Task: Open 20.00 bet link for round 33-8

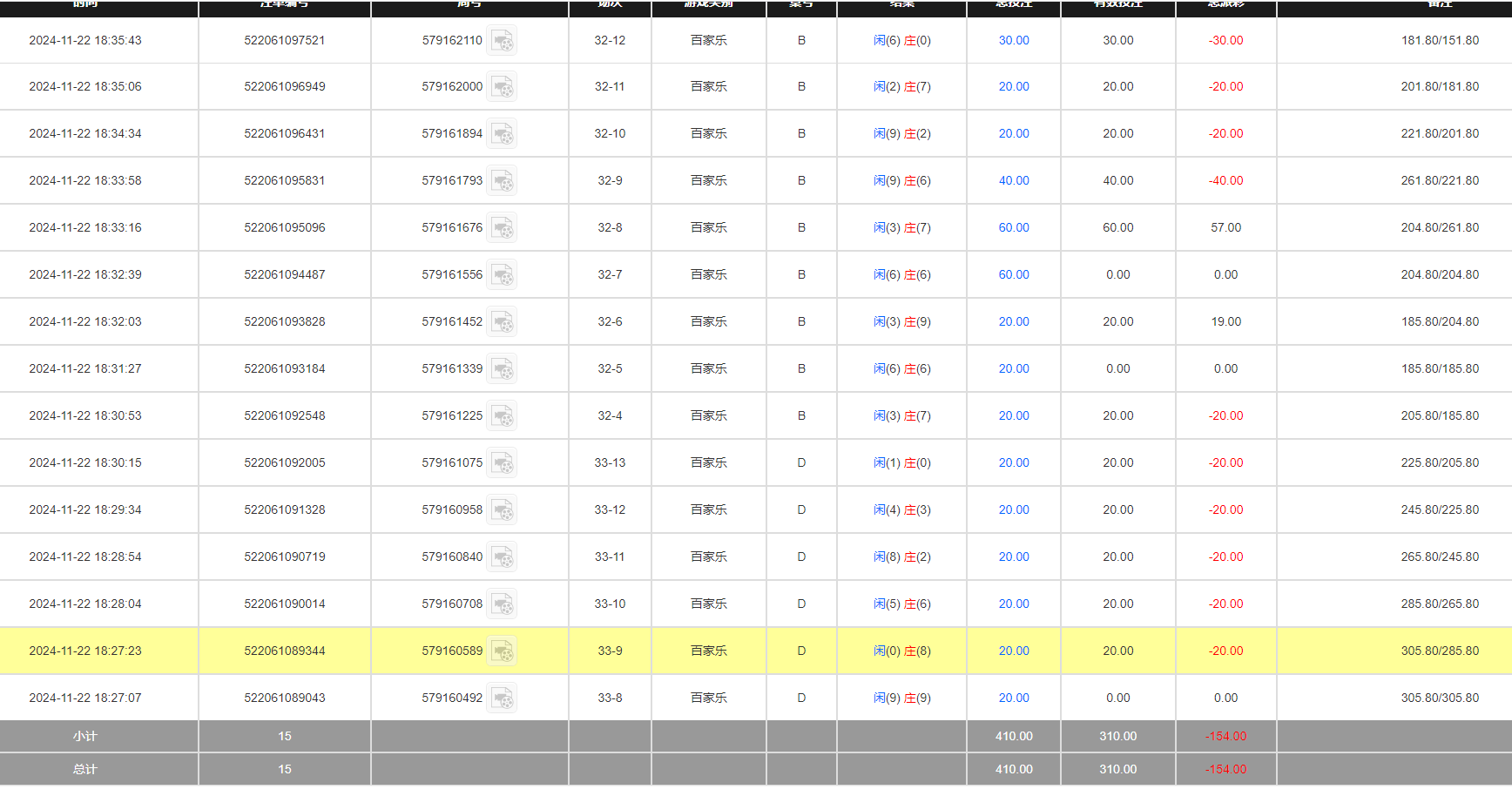Action: [x=1013, y=698]
